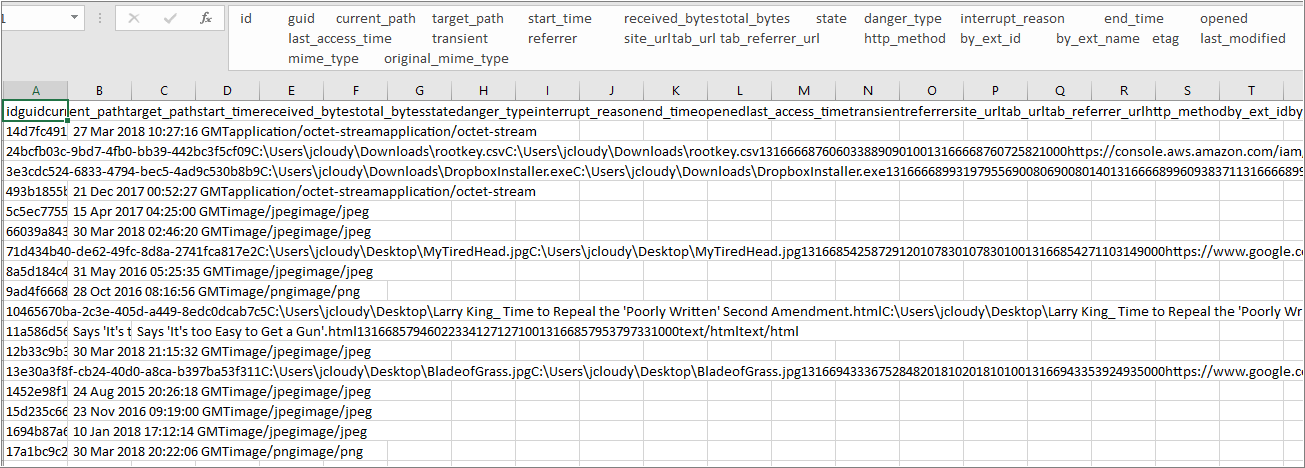Select column A header
This screenshot has height=468, width=1305.
click(x=36, y=90)
